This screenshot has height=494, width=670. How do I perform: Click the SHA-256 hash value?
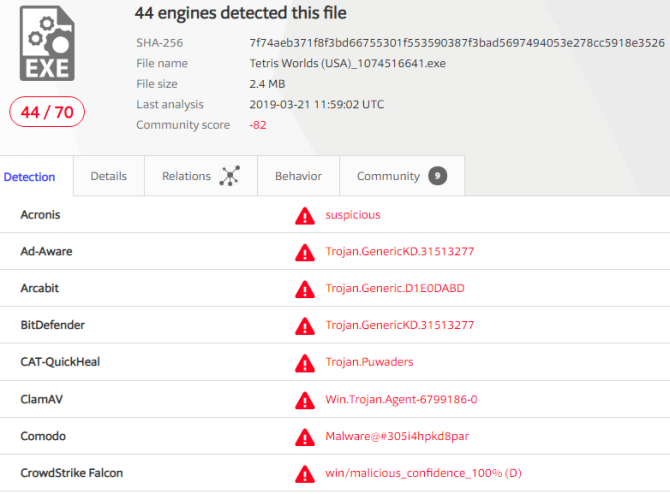[x=456, y=43]
